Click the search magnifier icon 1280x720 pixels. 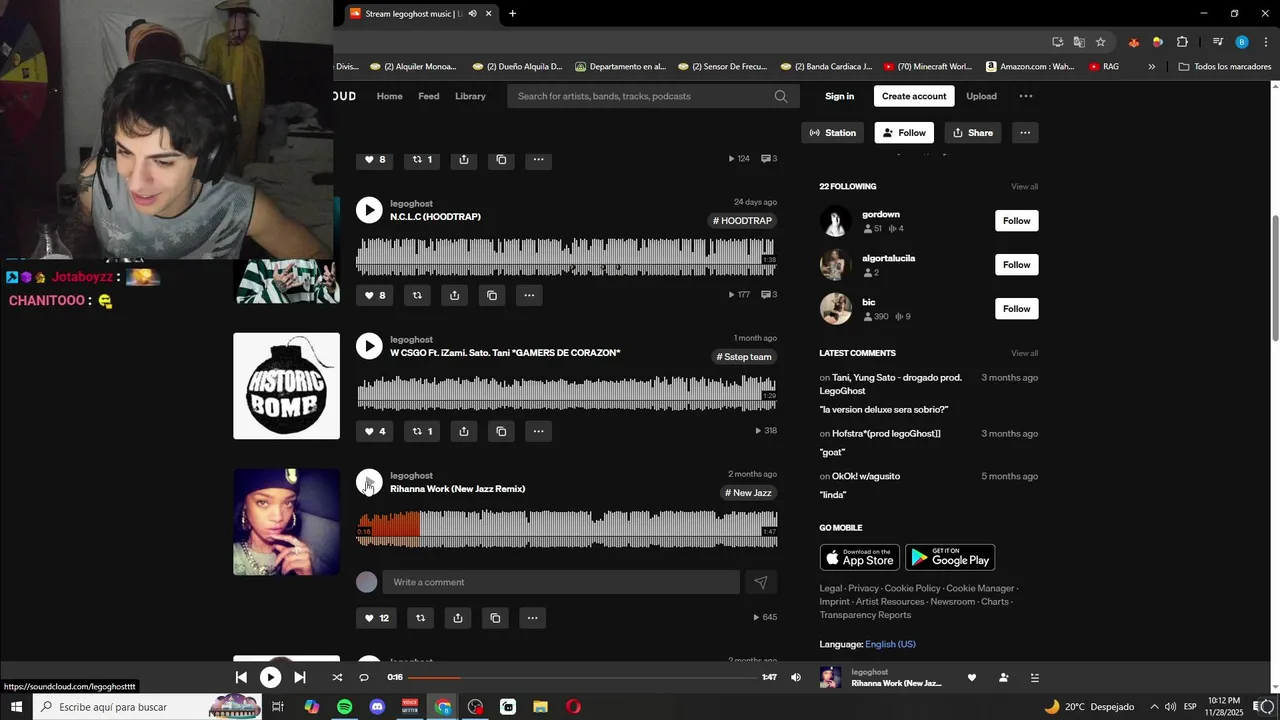pyautogui.click(x=781, y=96)
